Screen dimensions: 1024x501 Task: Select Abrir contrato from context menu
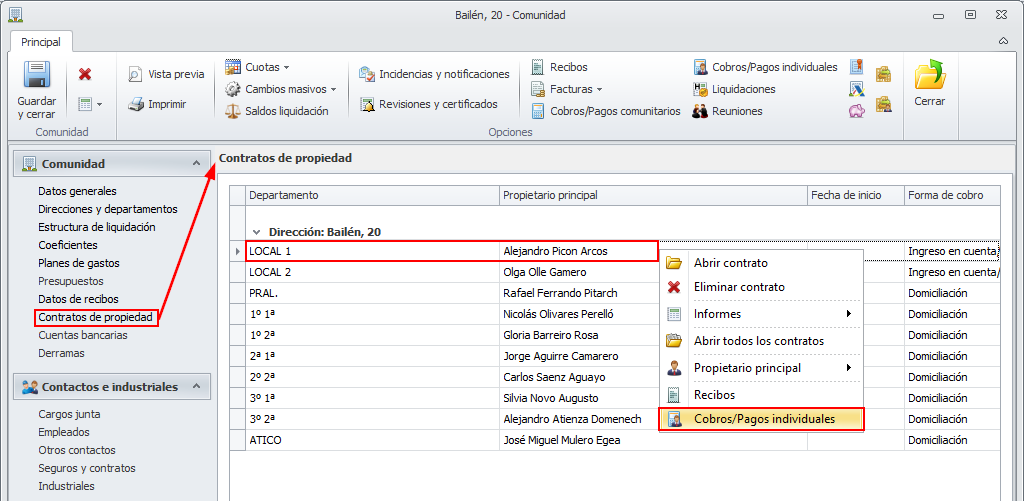[730, 263]
